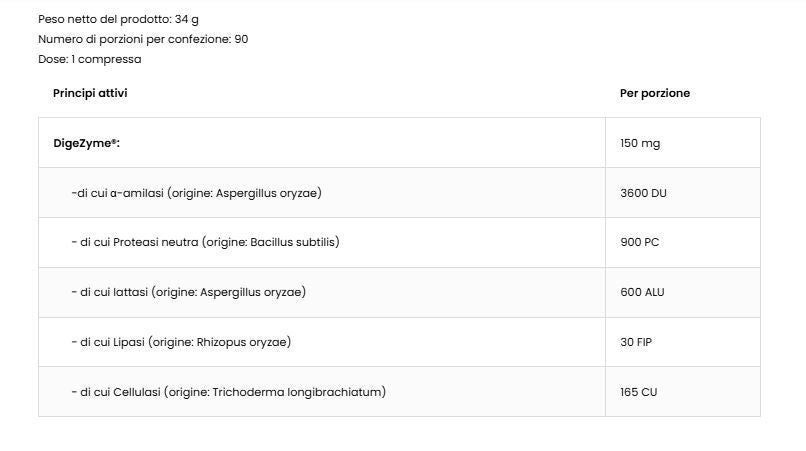Click the Principi attivi column header
Viewport: 806px width, 451px height.
click(x=90, y=93)
